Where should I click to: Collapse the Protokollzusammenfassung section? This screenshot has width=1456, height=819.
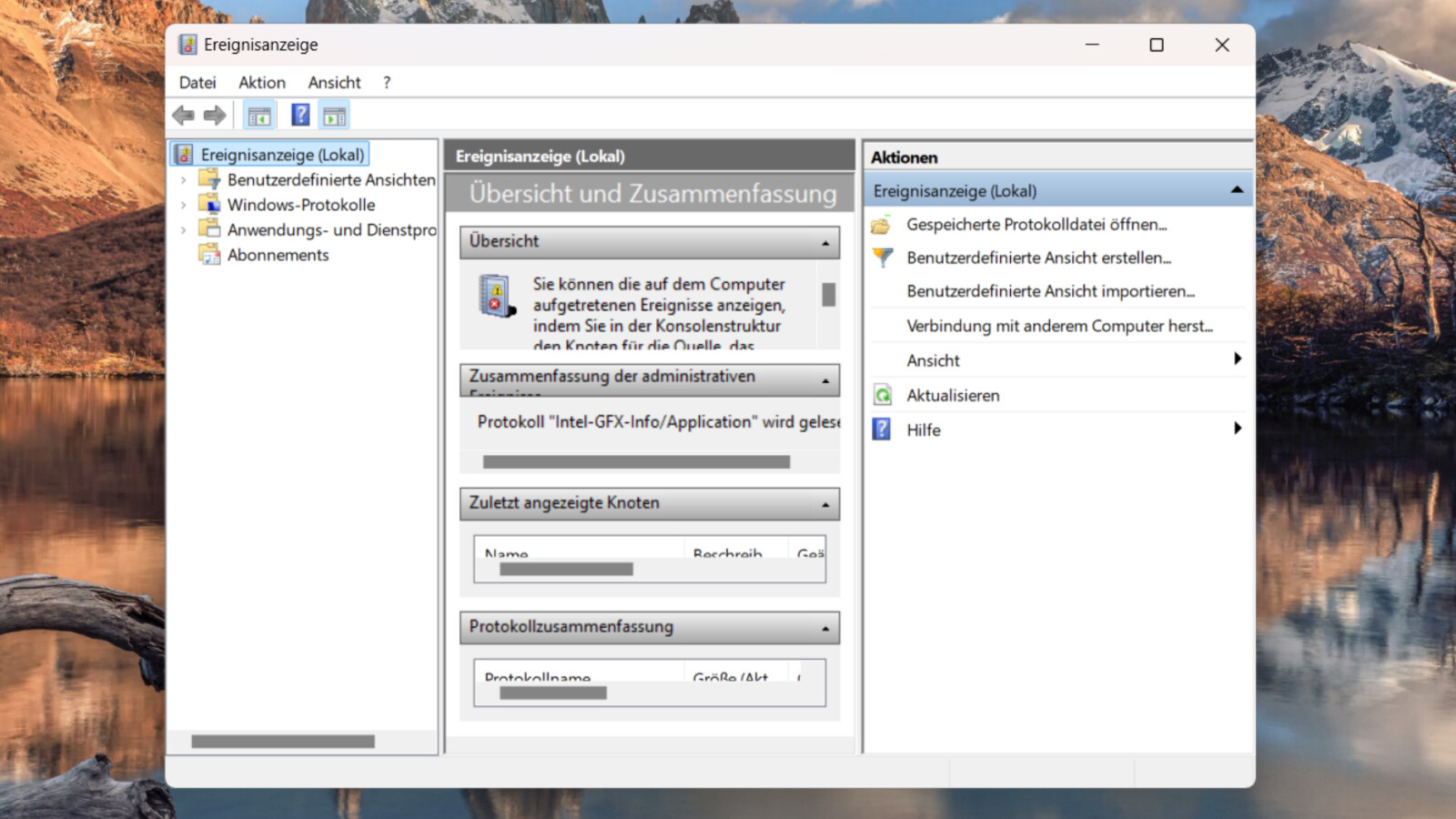point(824,629)
